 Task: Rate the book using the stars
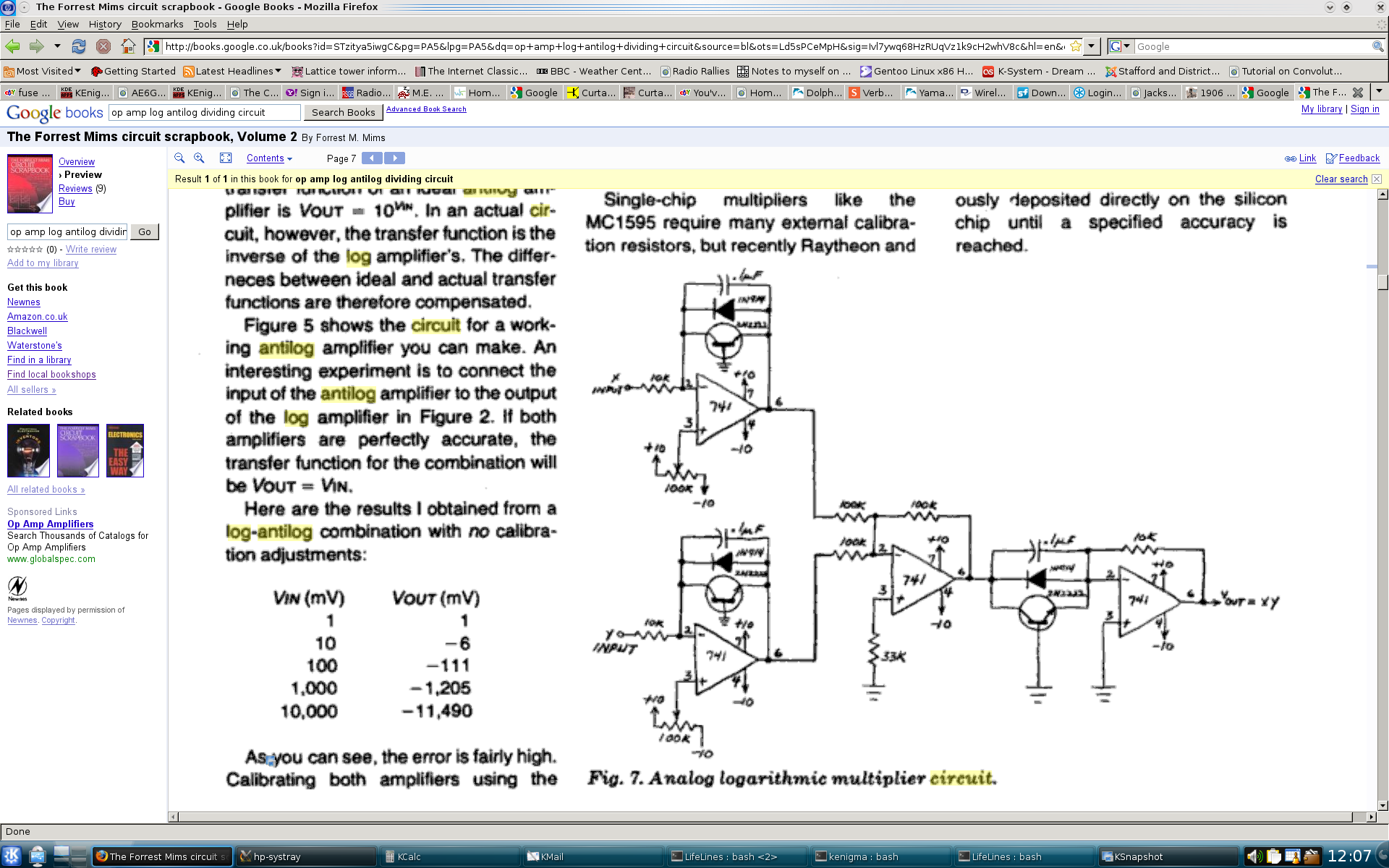pos(25,250)
